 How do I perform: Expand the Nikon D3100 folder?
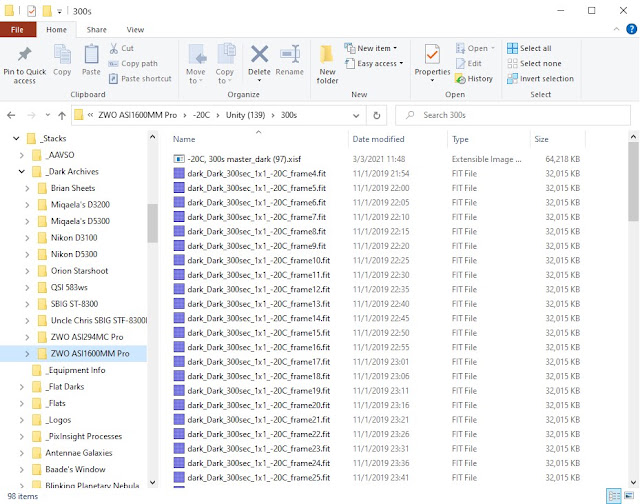point(27,238)
